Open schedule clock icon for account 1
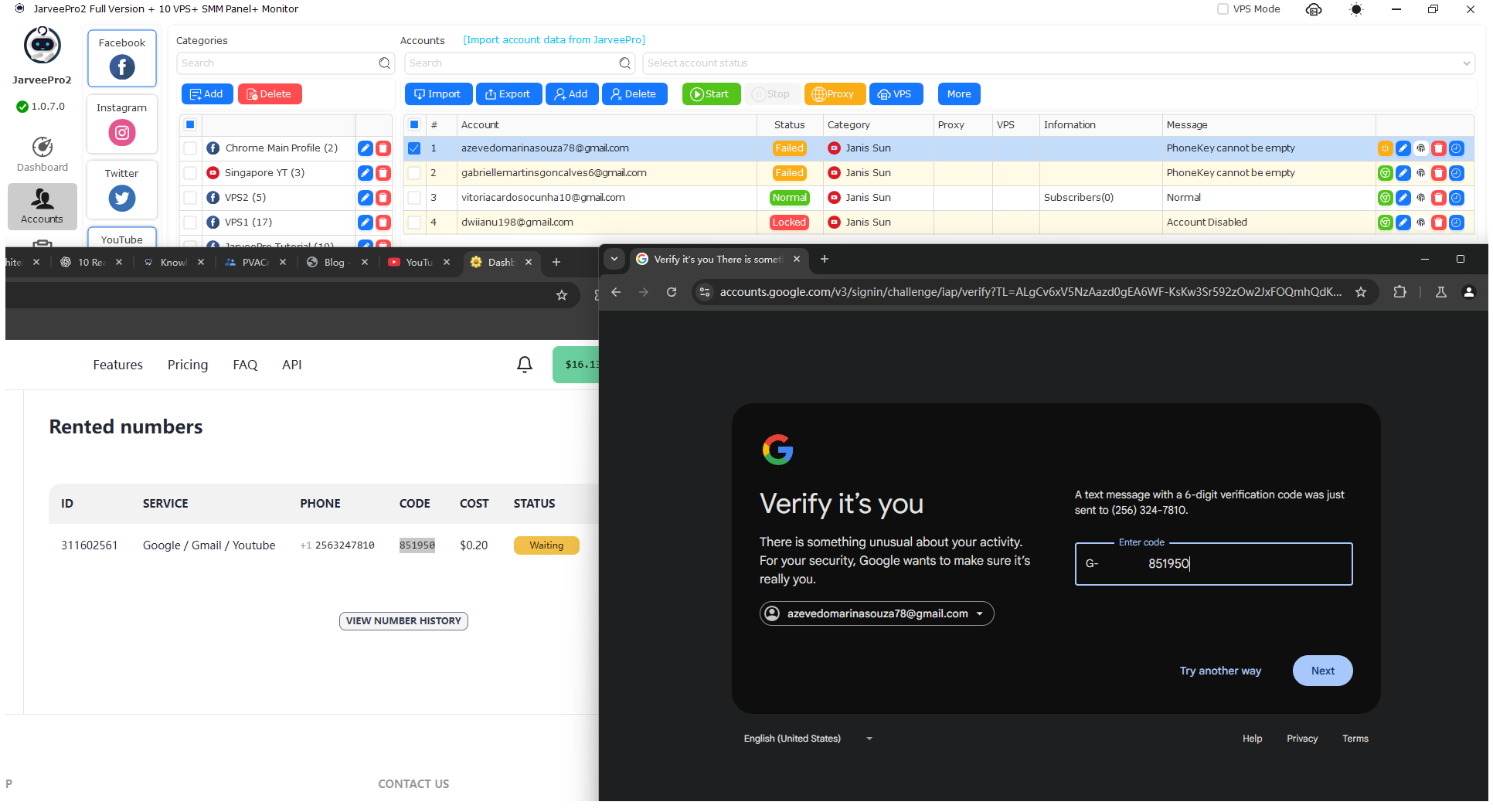Image resolution: width=1493 pixels, height=812 pixels. click(1457, 148)
